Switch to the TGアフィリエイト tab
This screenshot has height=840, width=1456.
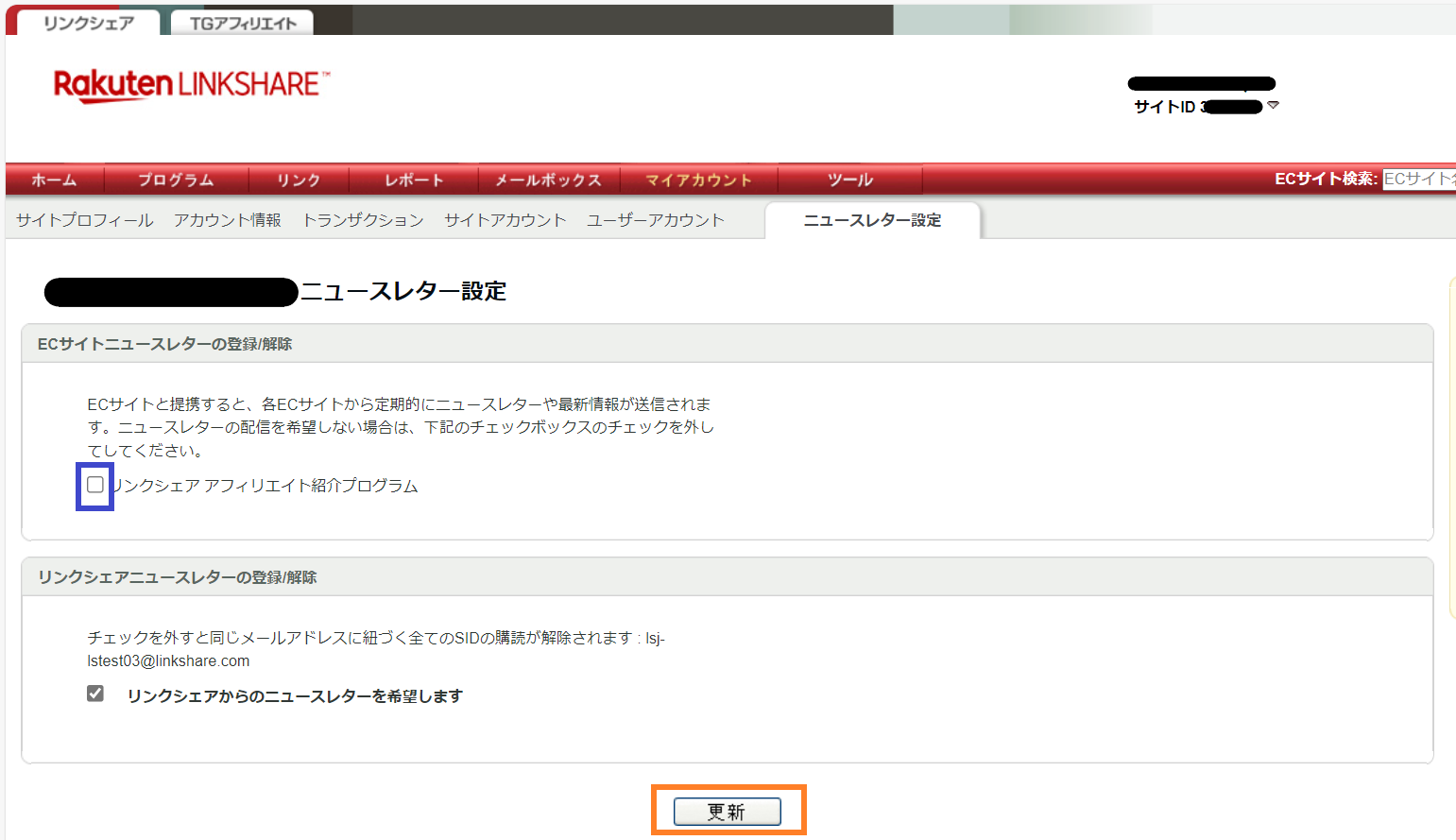click(243, 23)
